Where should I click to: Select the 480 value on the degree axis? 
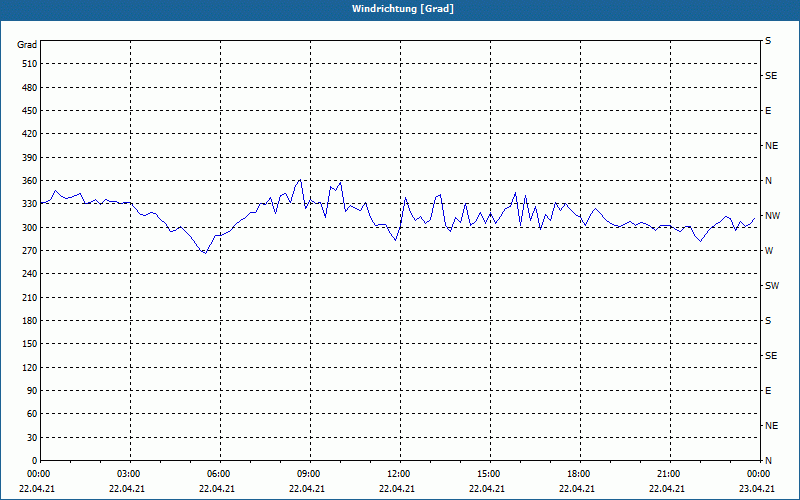30,87
